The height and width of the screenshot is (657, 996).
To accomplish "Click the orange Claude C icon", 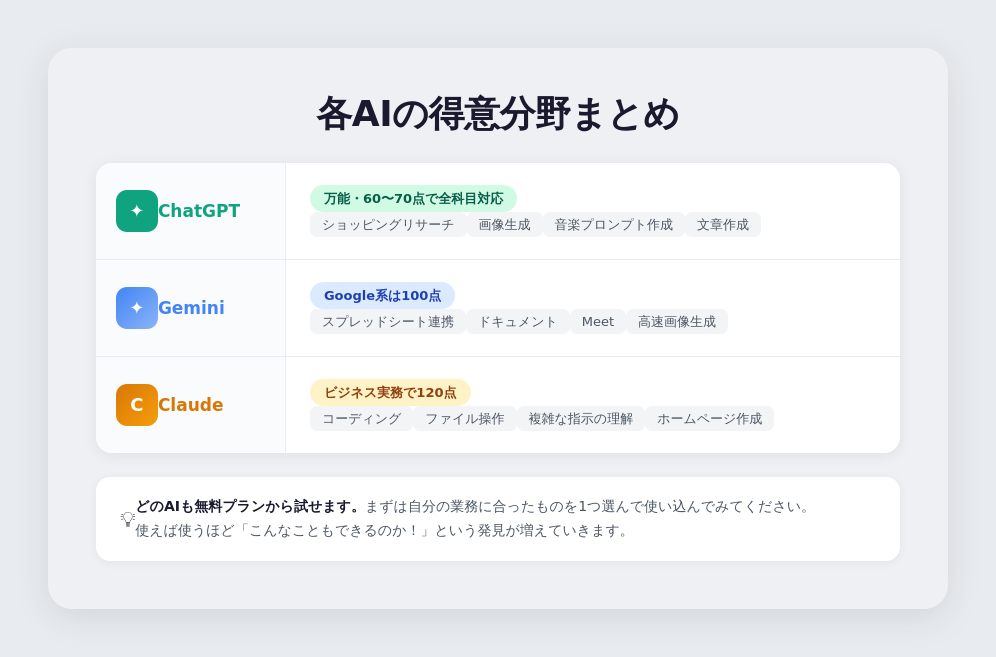I will click(137, 405).
